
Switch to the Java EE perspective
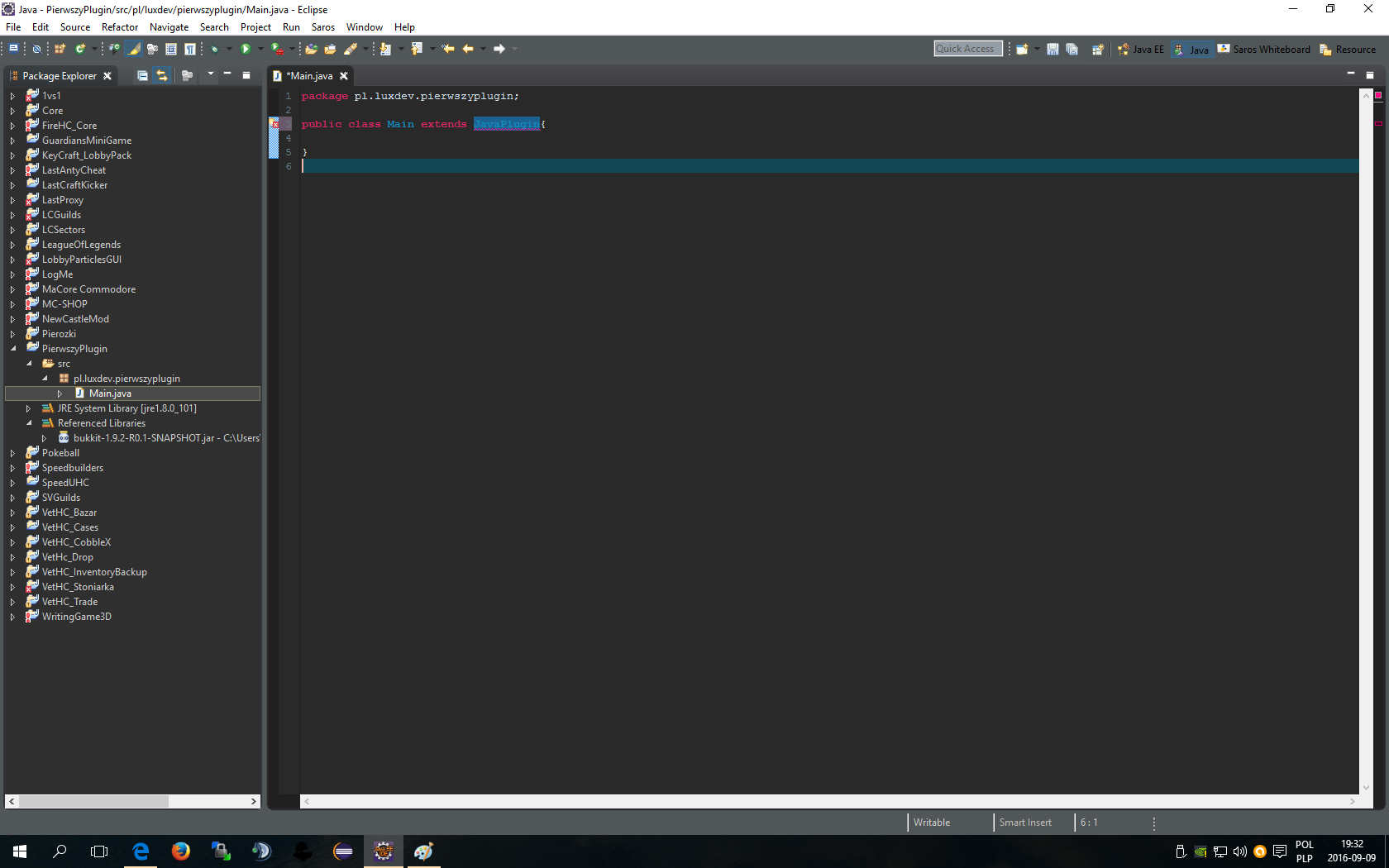point(1141,50)
